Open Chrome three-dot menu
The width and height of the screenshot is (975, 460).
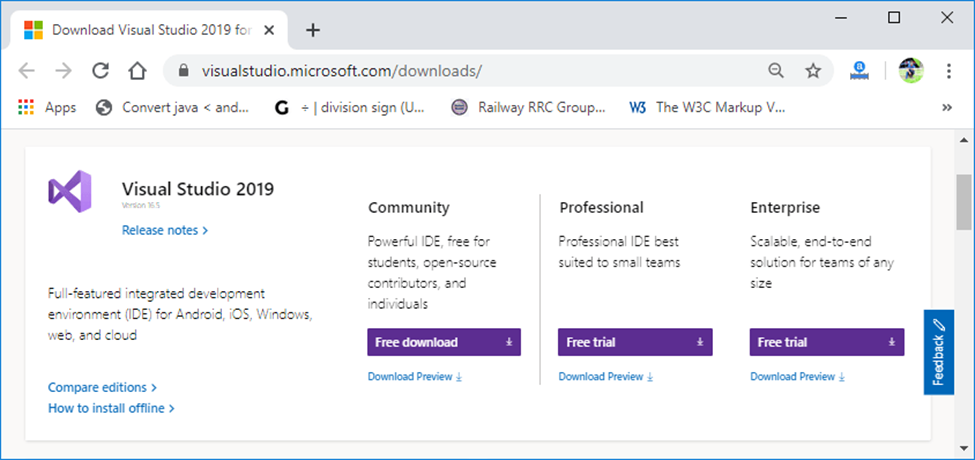click(x=949, y=71)
